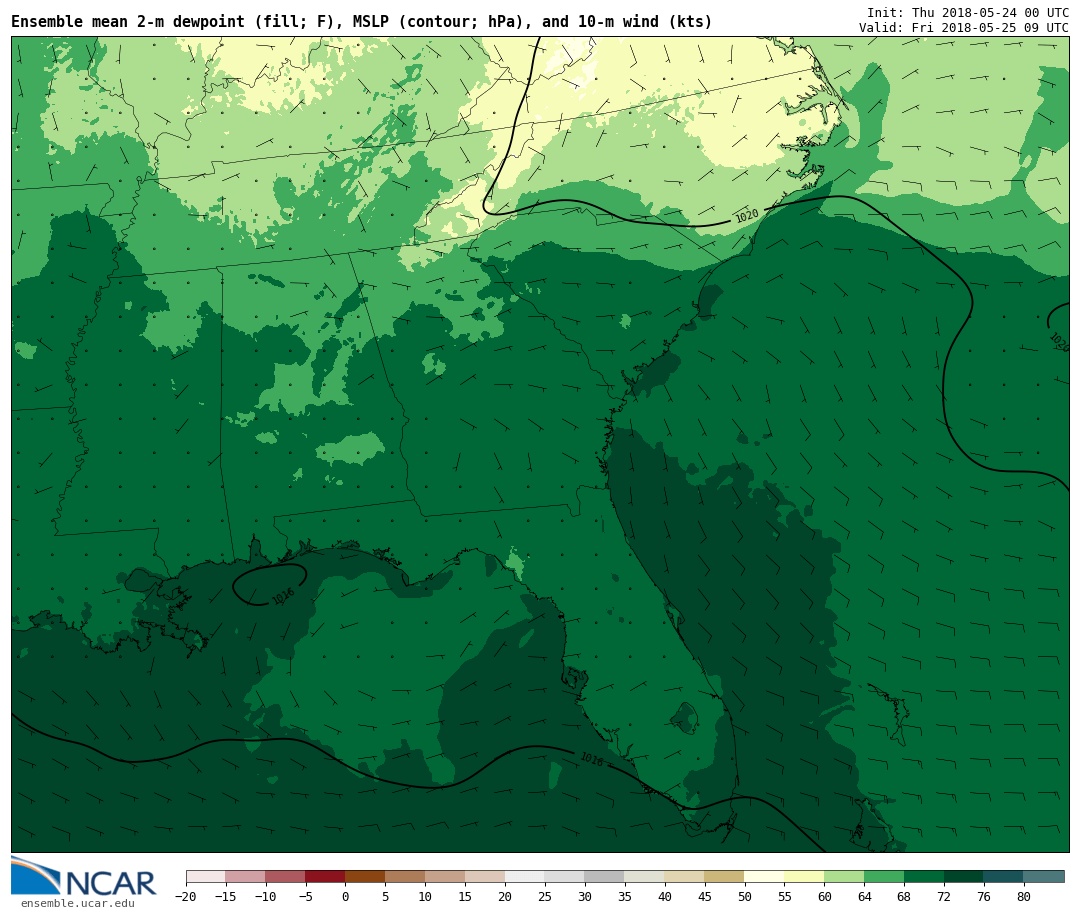This screenshot has width=1080, height=915.
Task: Click the 1016 contour label near Louisiana coast
Action: point(283,597)
